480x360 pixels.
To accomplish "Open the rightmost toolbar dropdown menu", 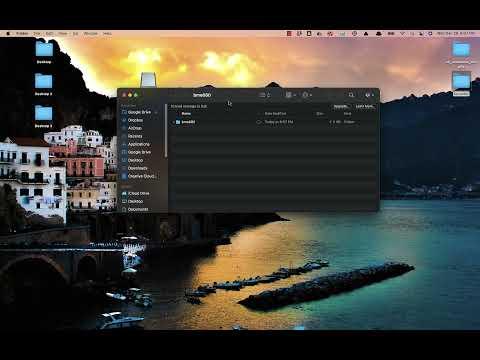I will tap(369, 95).
